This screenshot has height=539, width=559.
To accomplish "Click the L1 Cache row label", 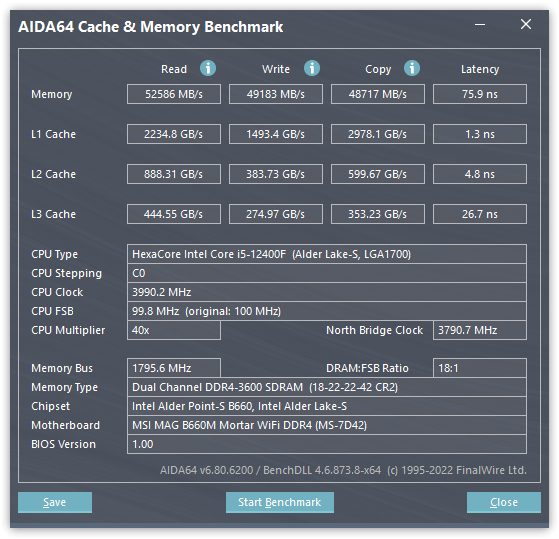I will pos(53,134).
